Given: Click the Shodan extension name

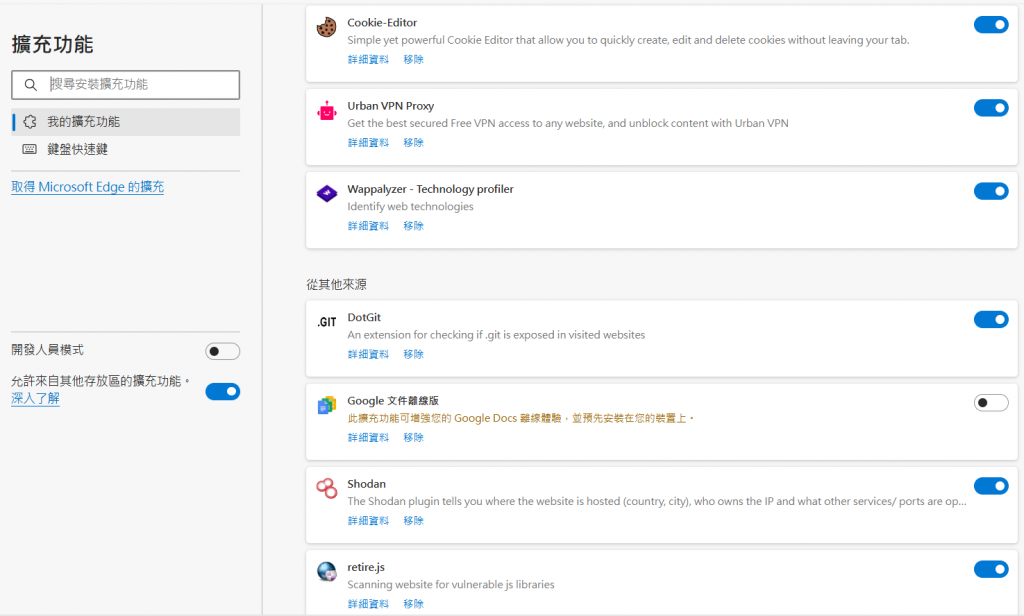Looking at the screenshot, I should pyautogui.click(x=366, y=484).
